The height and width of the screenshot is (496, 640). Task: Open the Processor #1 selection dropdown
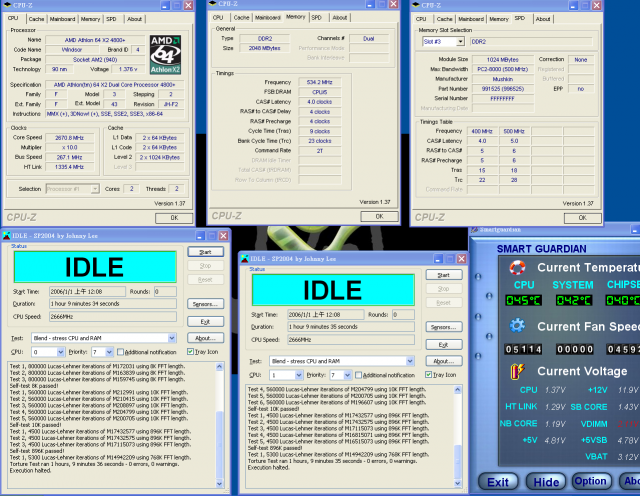tap(95, 189)
